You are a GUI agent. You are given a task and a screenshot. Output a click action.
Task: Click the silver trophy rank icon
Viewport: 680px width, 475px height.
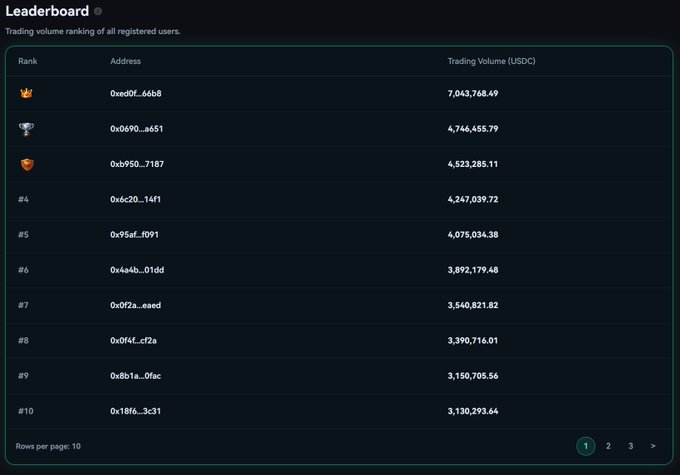26,129
